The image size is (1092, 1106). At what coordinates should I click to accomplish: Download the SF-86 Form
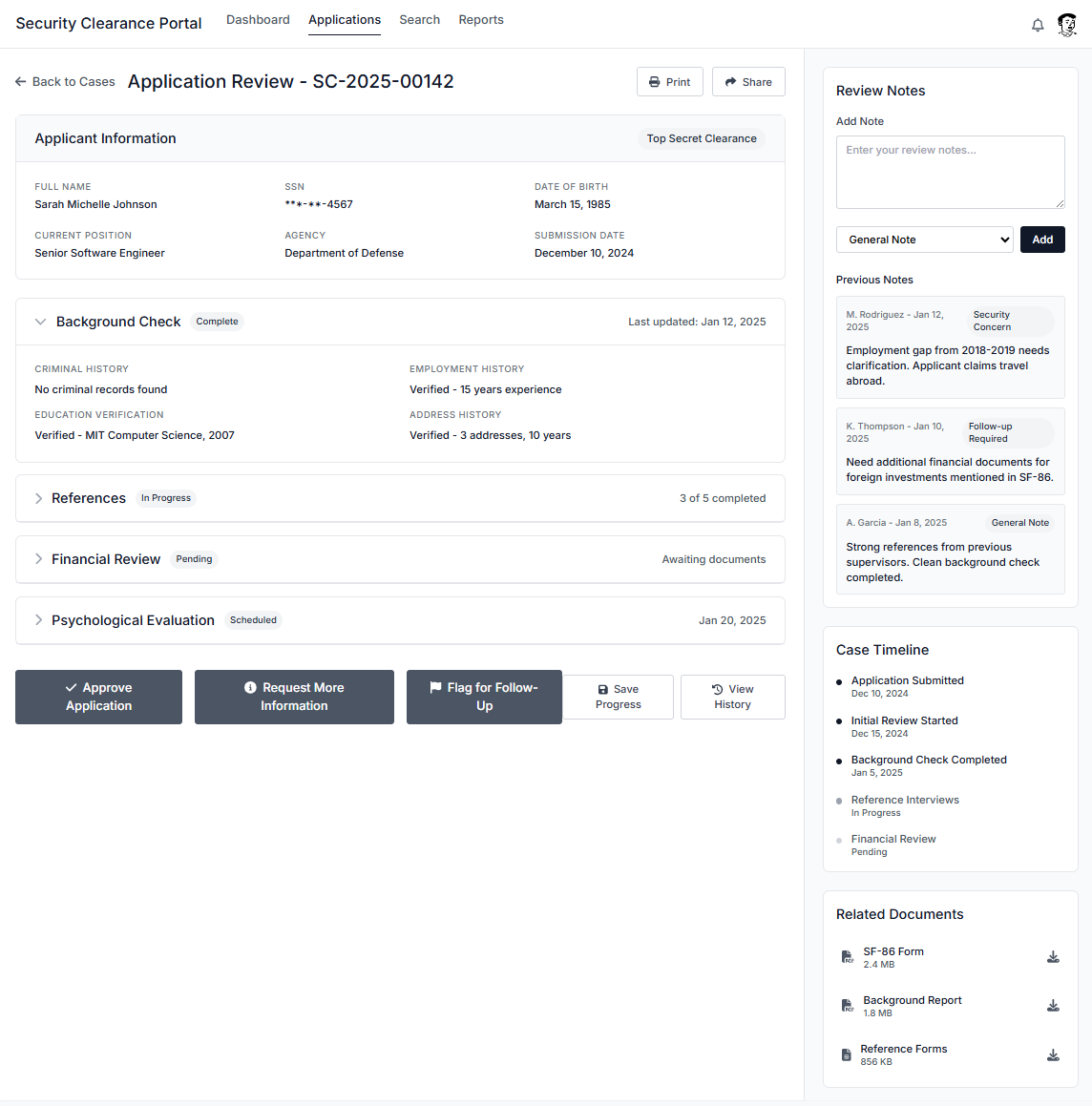(x=1053, y=957)
